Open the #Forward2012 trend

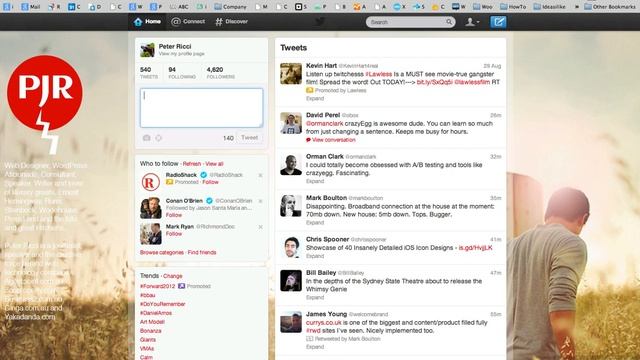(157, 286)
